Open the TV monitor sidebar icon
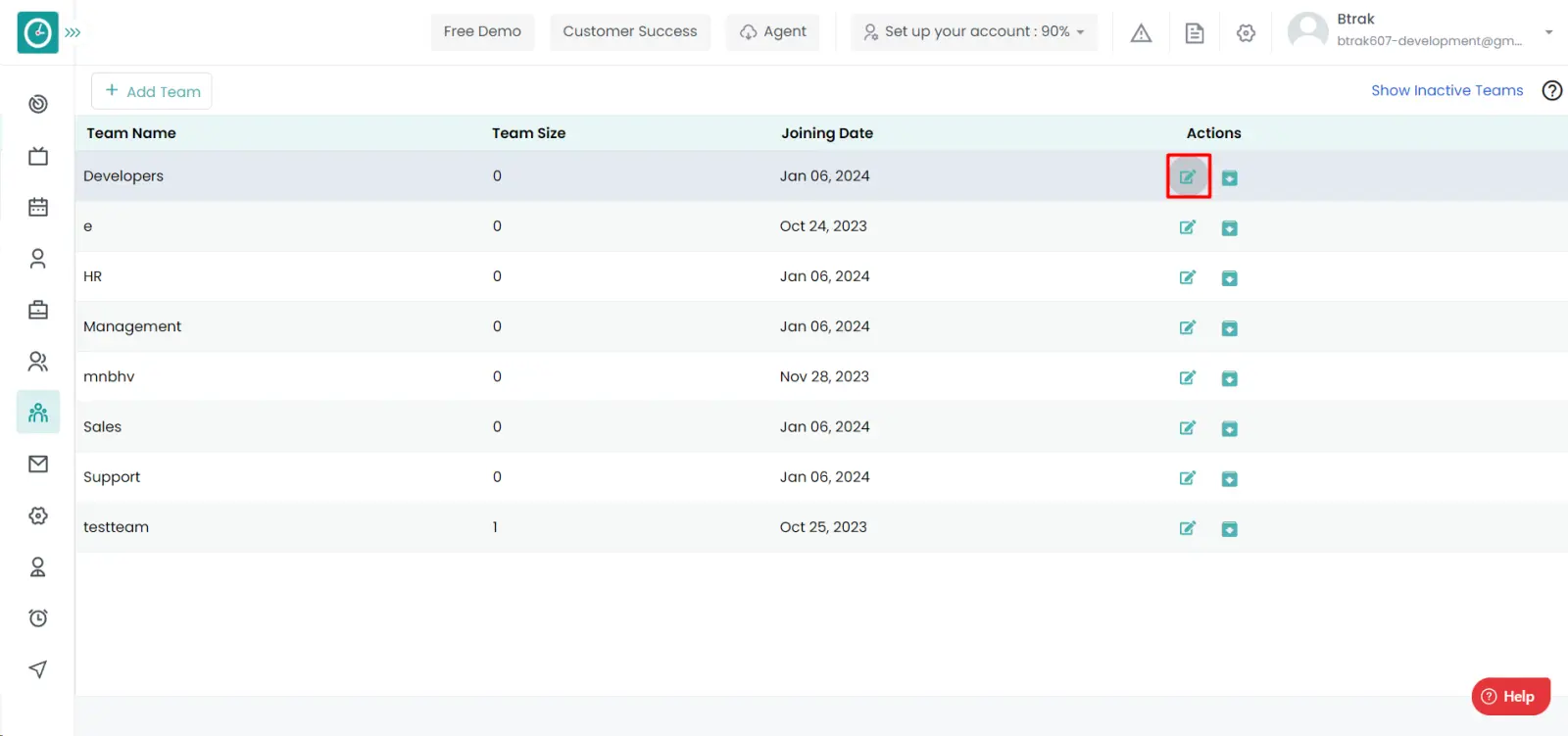1568x736 pixels. pos(38,156)
